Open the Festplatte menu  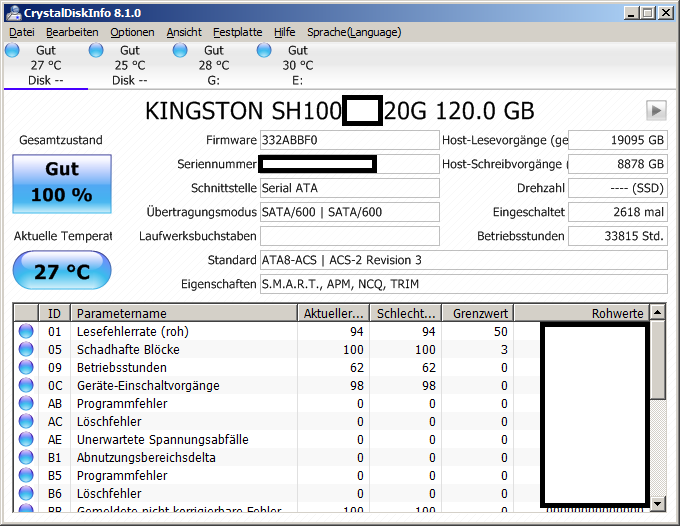point(238,33)
